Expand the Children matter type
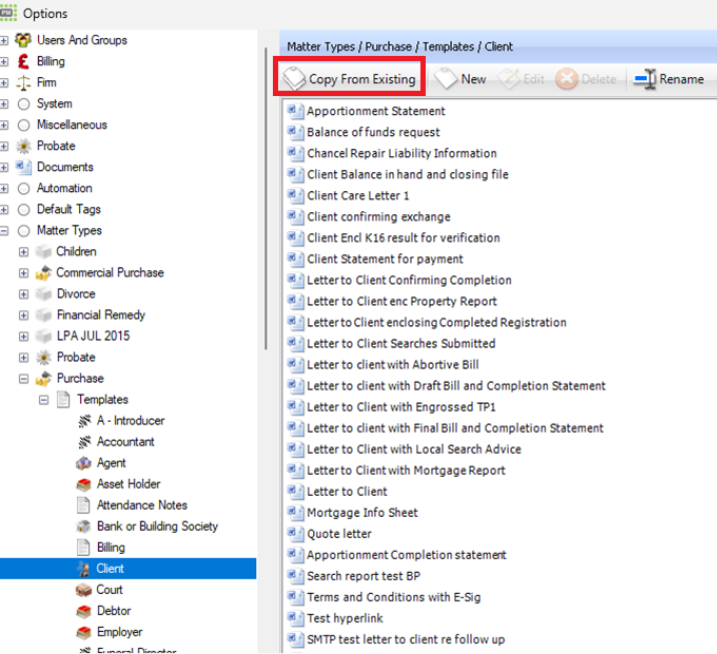This screenshot has width=717, height=654. (23, 252)
